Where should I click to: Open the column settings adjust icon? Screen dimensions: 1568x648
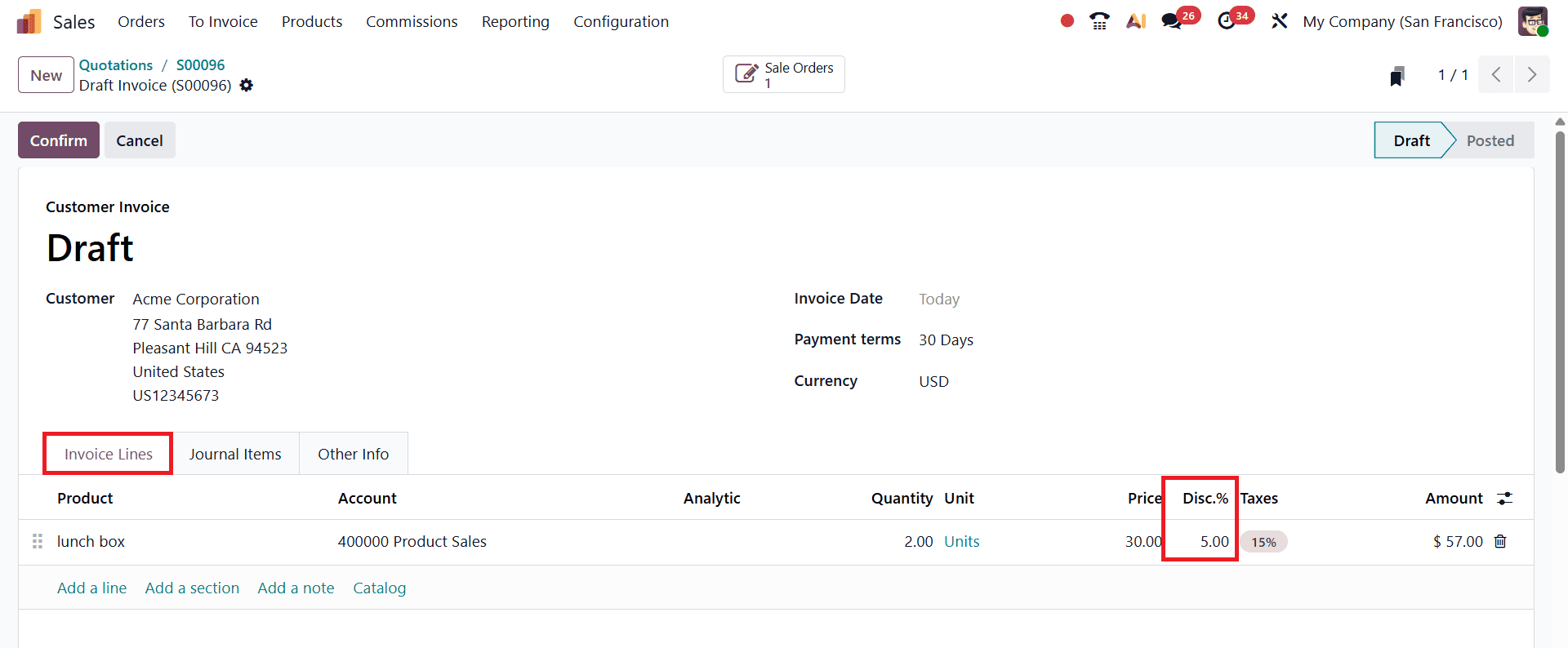[x=1505, y=498]
